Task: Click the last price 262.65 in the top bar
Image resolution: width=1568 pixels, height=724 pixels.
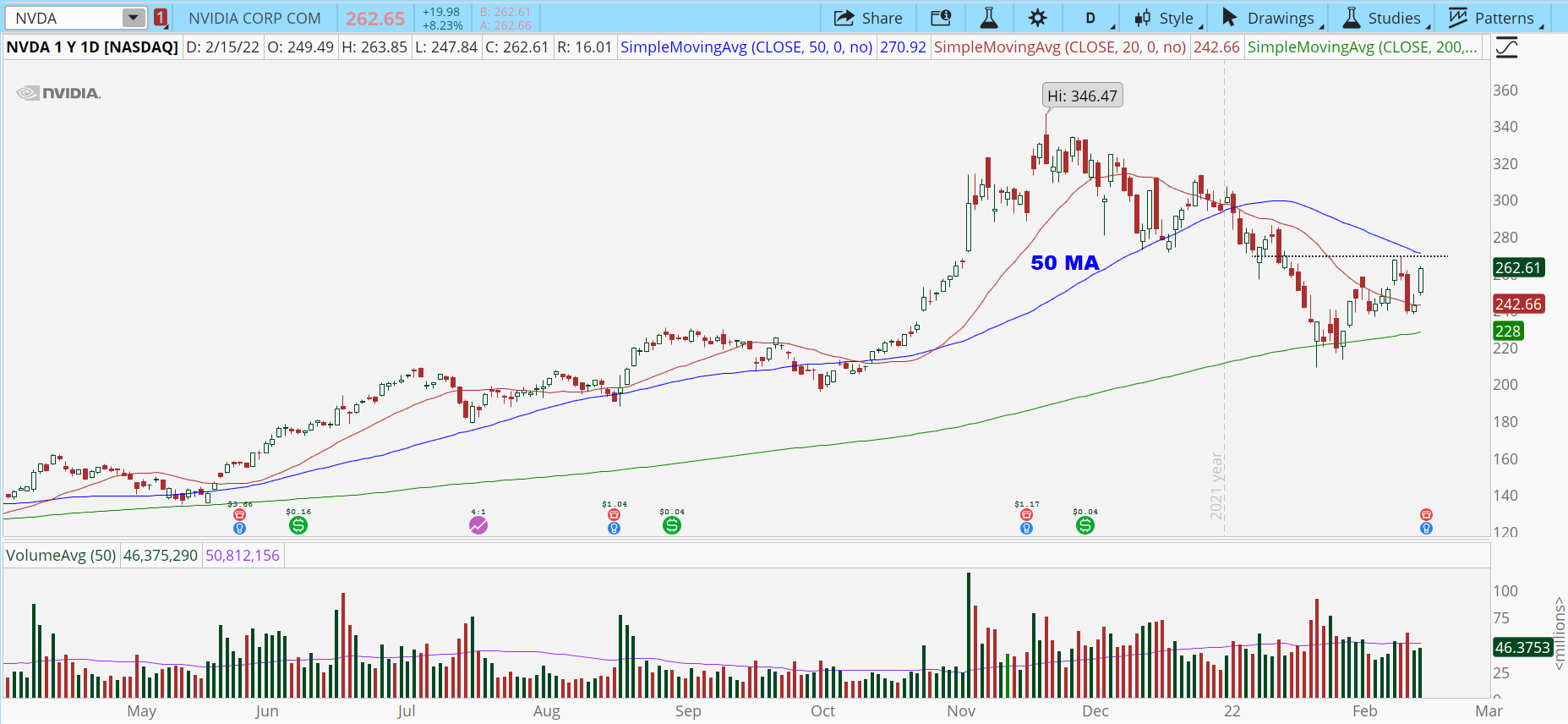Action: 375,19
